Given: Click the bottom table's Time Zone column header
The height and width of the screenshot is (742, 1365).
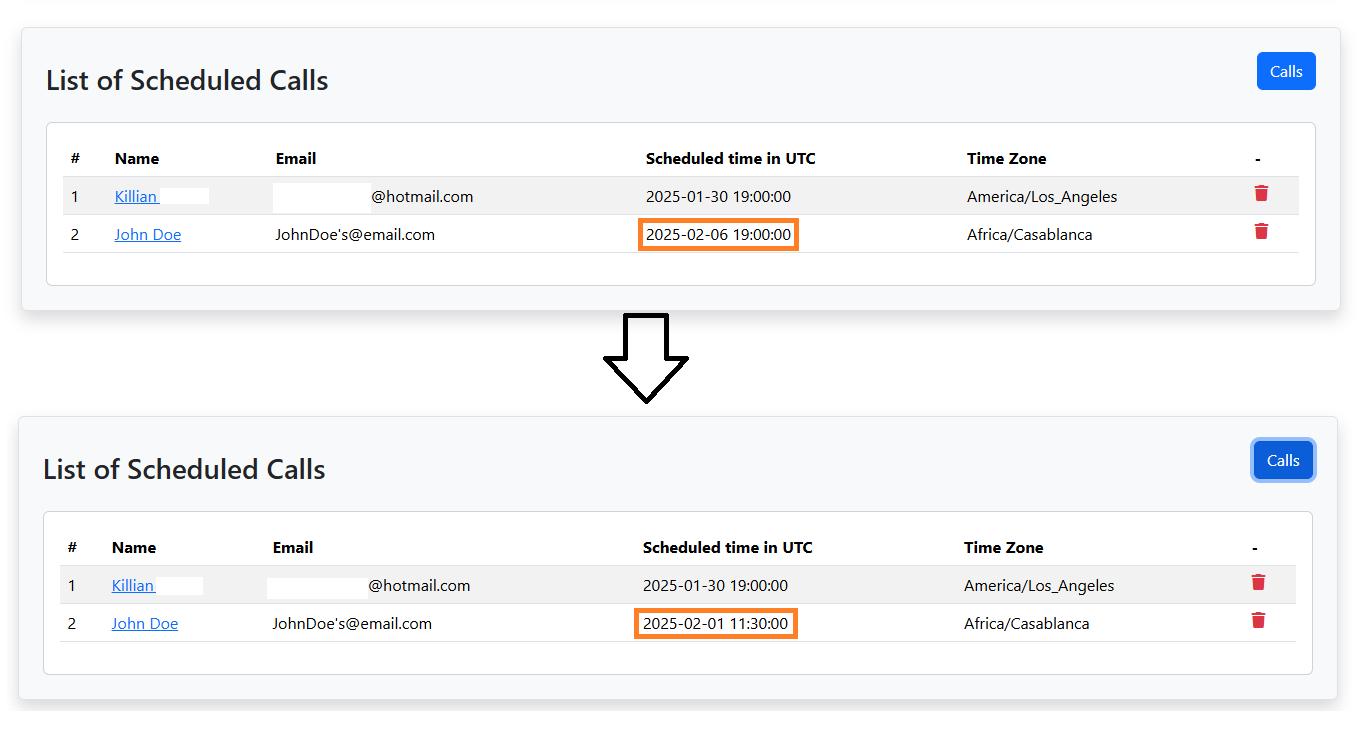Looking at the screenshot, I should click(x=1003, y=548).
